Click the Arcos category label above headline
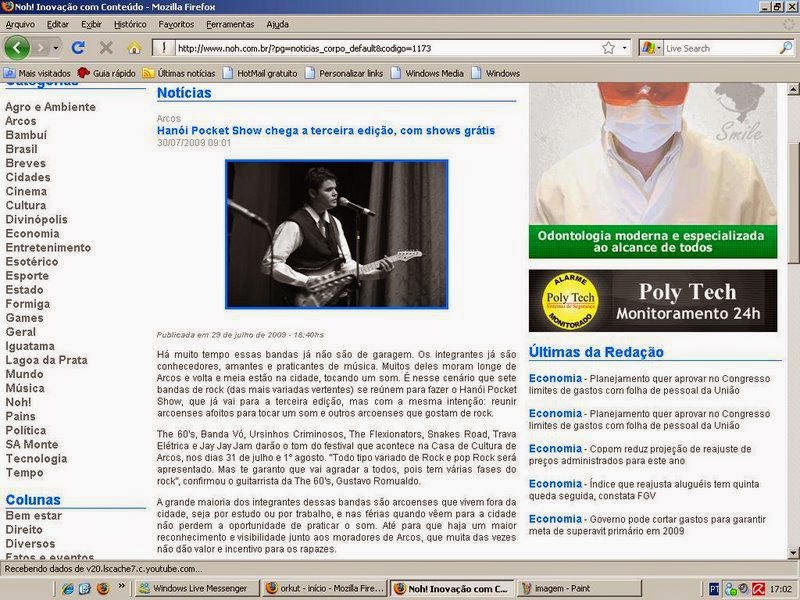 click(169, 118)
